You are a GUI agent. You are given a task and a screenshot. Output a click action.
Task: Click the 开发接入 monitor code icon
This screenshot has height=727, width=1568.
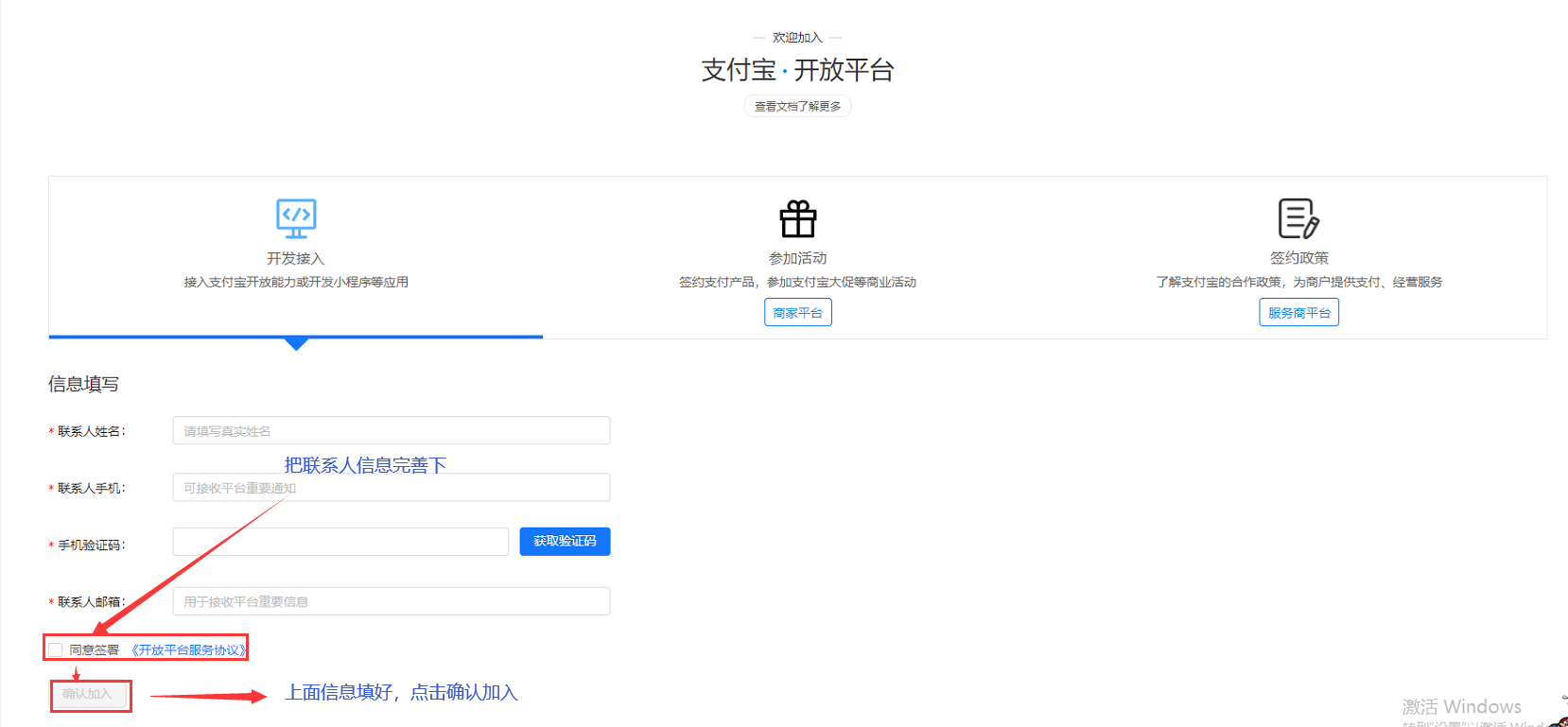coord(296,218)
